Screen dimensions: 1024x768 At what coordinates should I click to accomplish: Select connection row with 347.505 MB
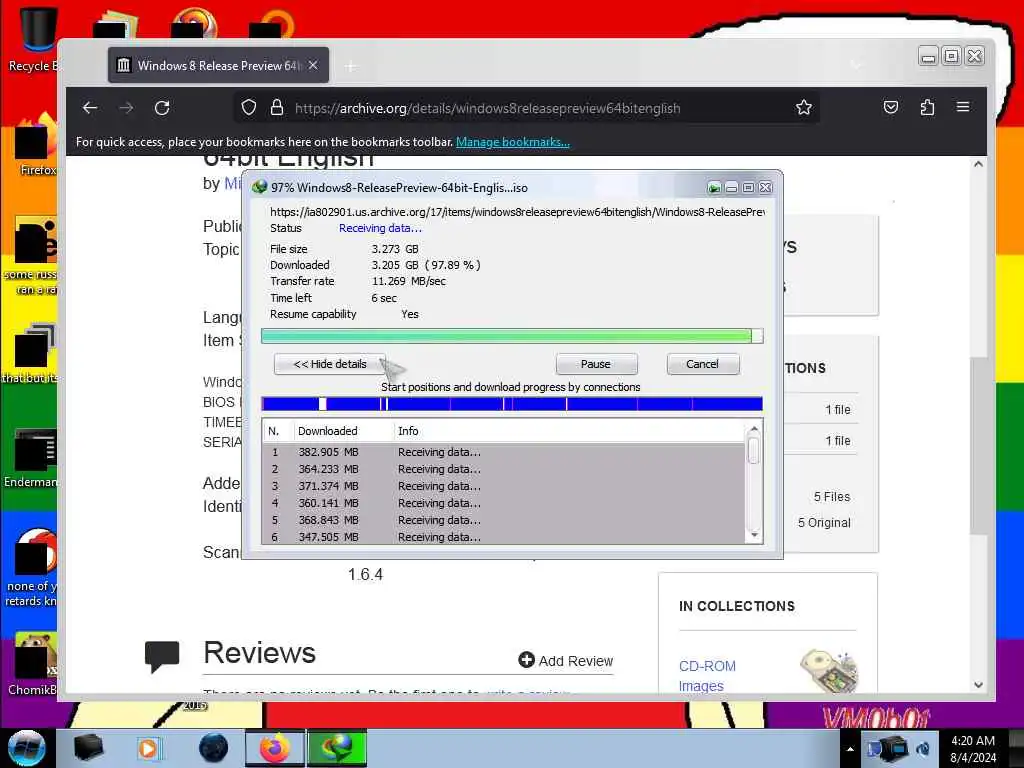click(504, 536)
